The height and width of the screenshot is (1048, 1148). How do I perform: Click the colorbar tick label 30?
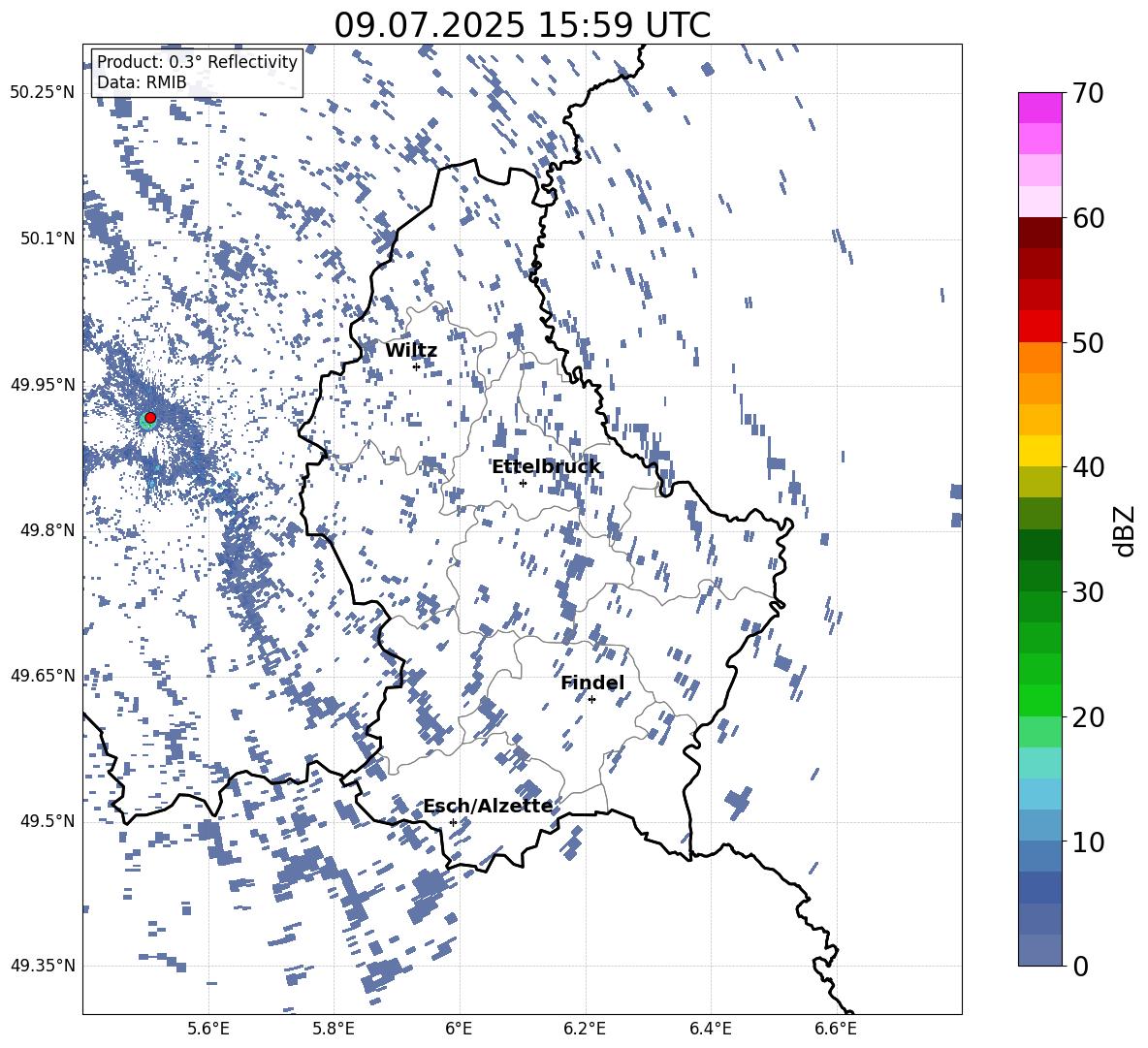pyautogui.click(x=1088, y=592)
